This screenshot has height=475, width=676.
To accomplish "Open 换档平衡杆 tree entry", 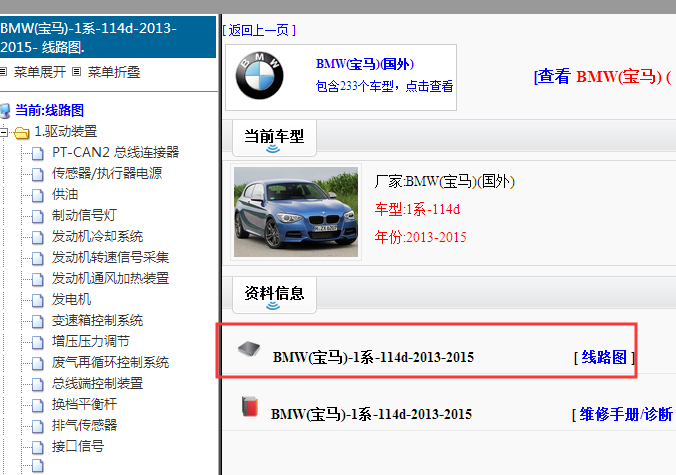I will [x=84, y=405].
